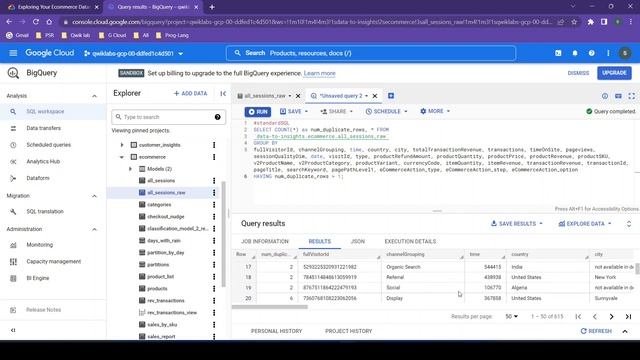The image size is (640, 360).
Task: Open actions menu for products table
Action: 214,289
